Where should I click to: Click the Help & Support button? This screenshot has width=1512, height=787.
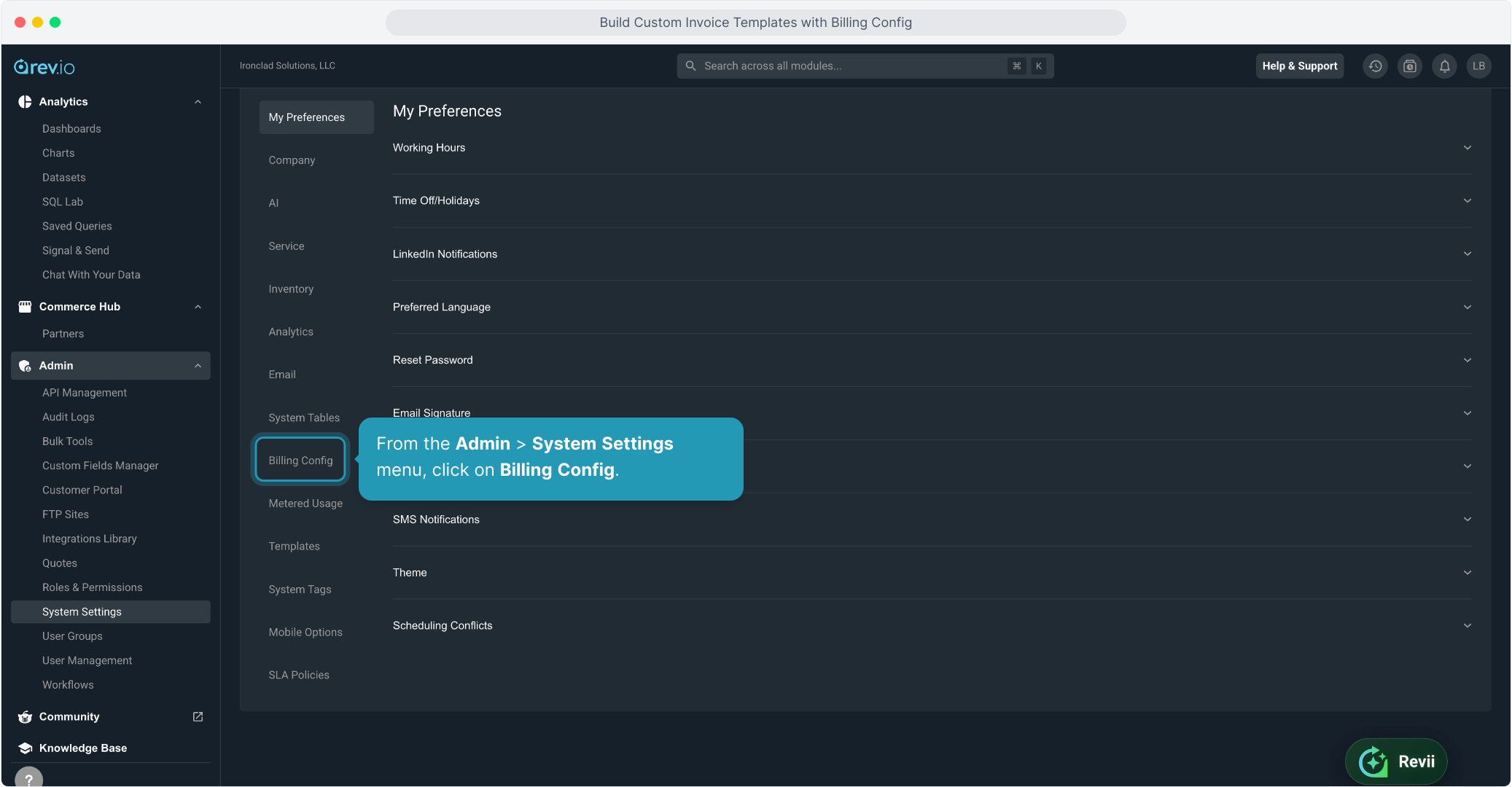tap(1300, 66)
